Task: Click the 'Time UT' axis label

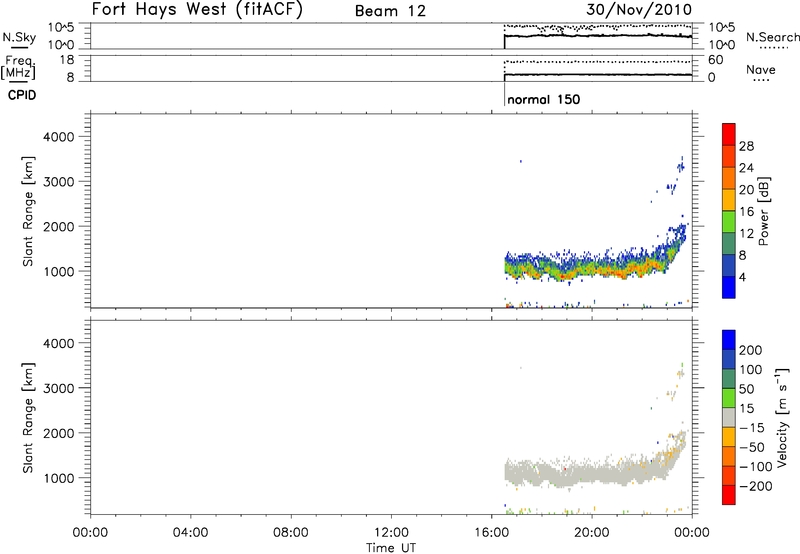Action: 391,548
